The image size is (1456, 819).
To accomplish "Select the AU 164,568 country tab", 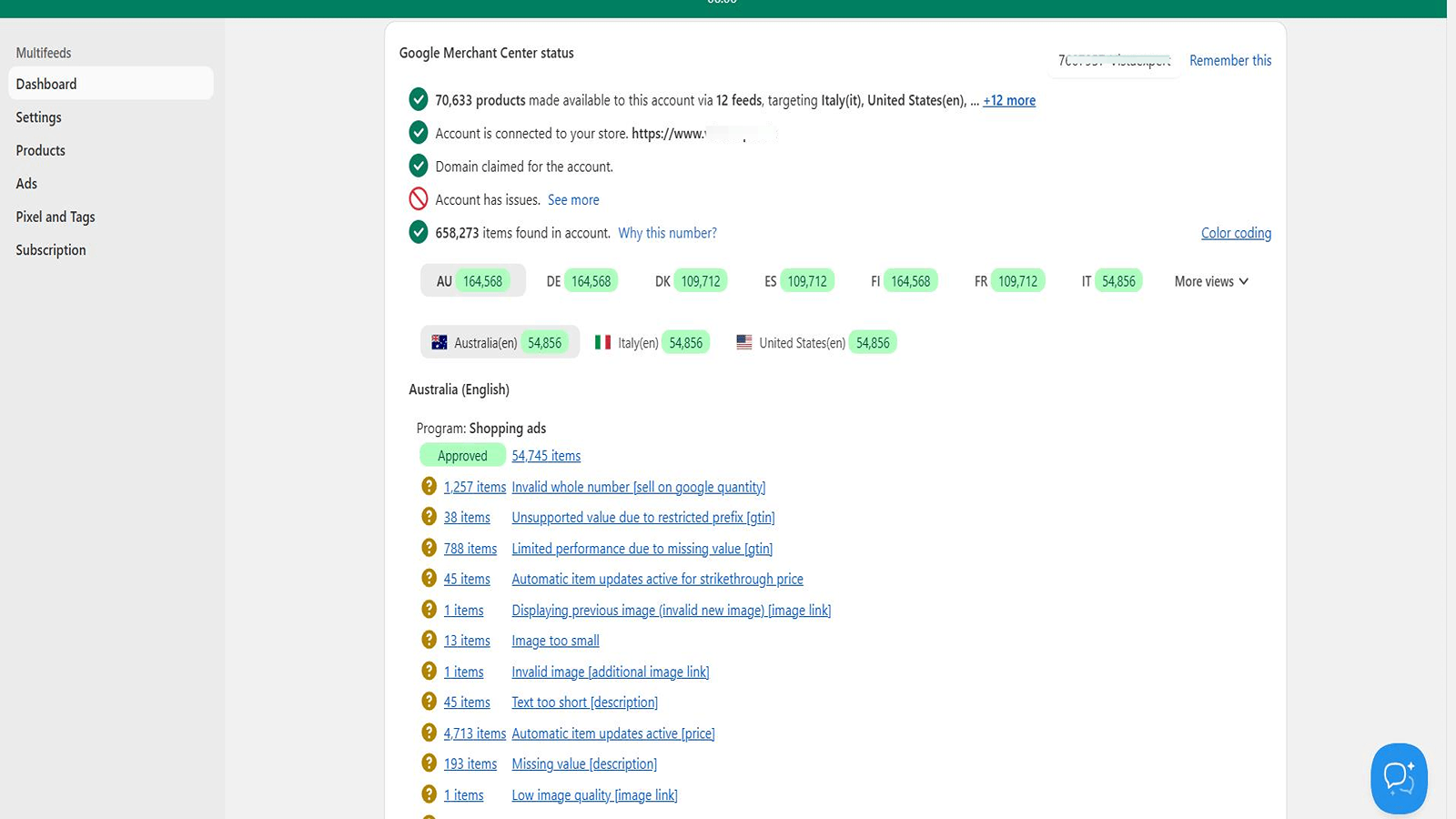I will (x=473, y=280).
